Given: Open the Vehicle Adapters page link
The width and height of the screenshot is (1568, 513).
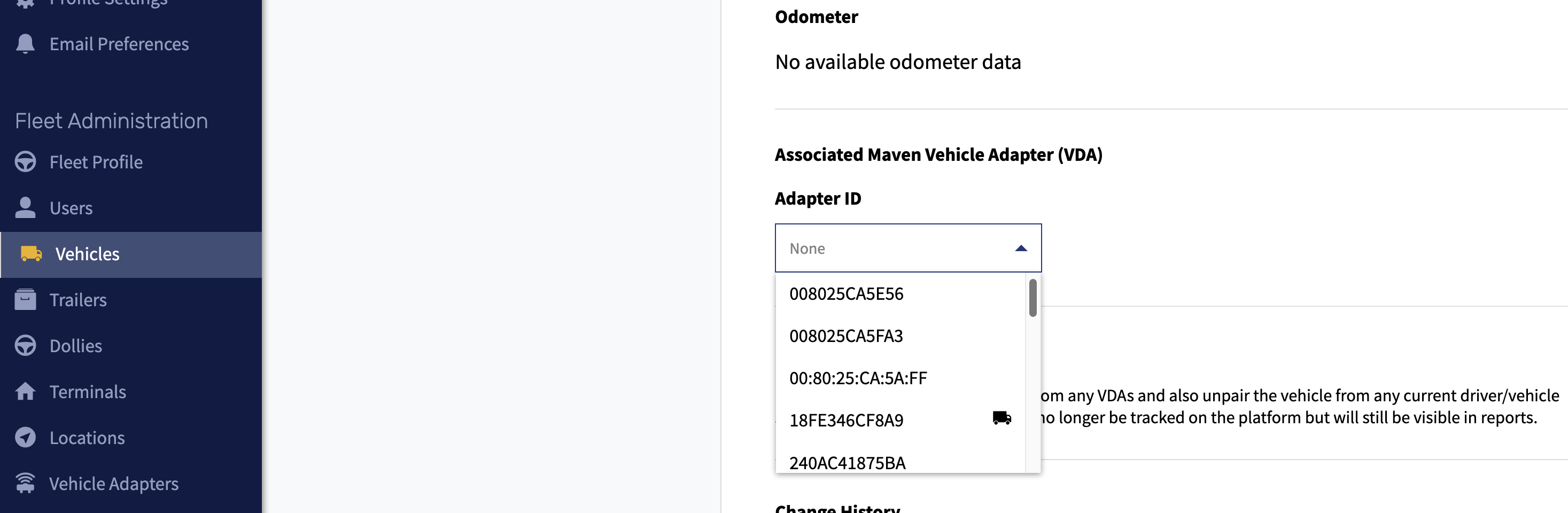Looking at the screenshot, I should point(114,483).
